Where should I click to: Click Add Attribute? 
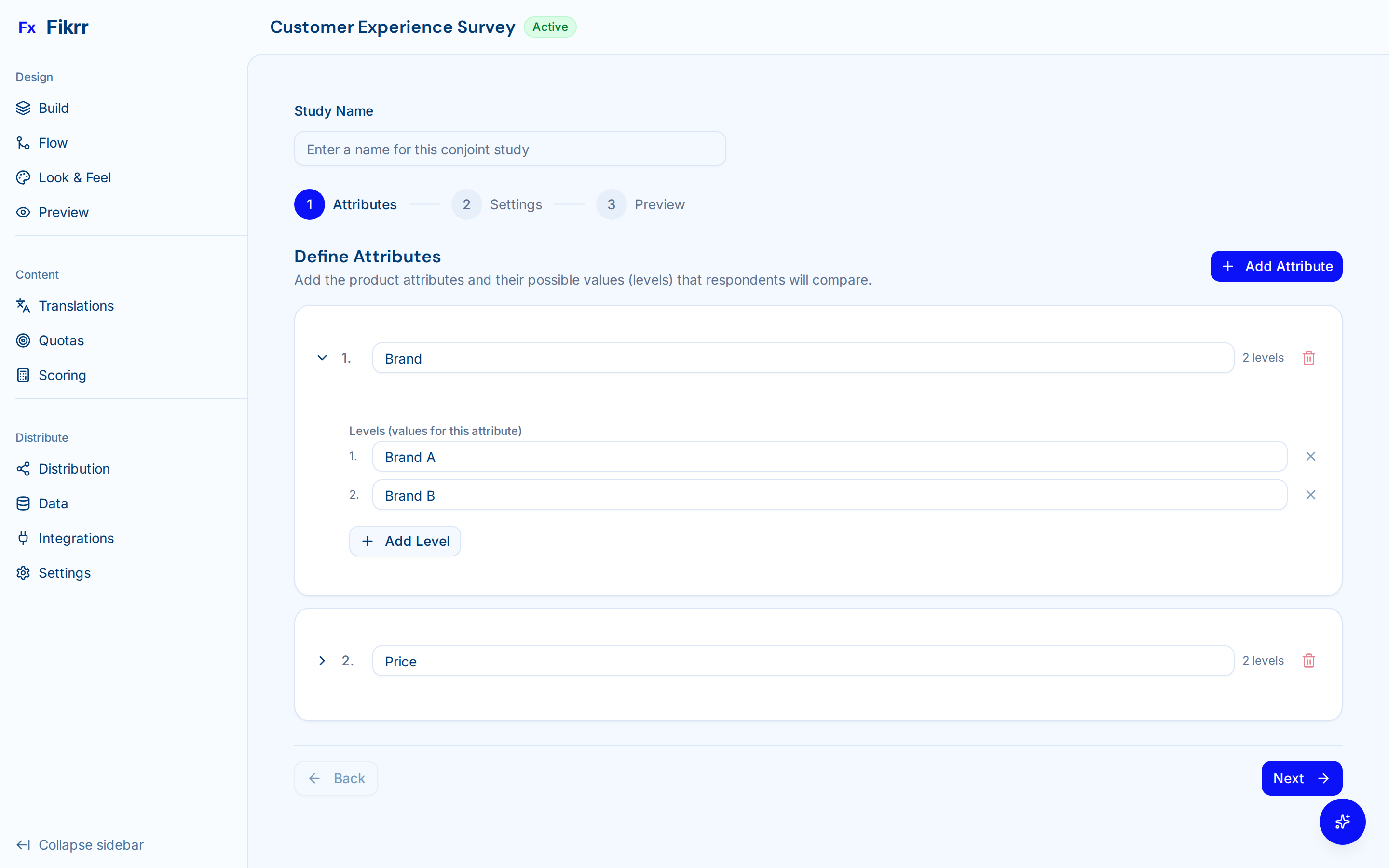[1276, 266]
